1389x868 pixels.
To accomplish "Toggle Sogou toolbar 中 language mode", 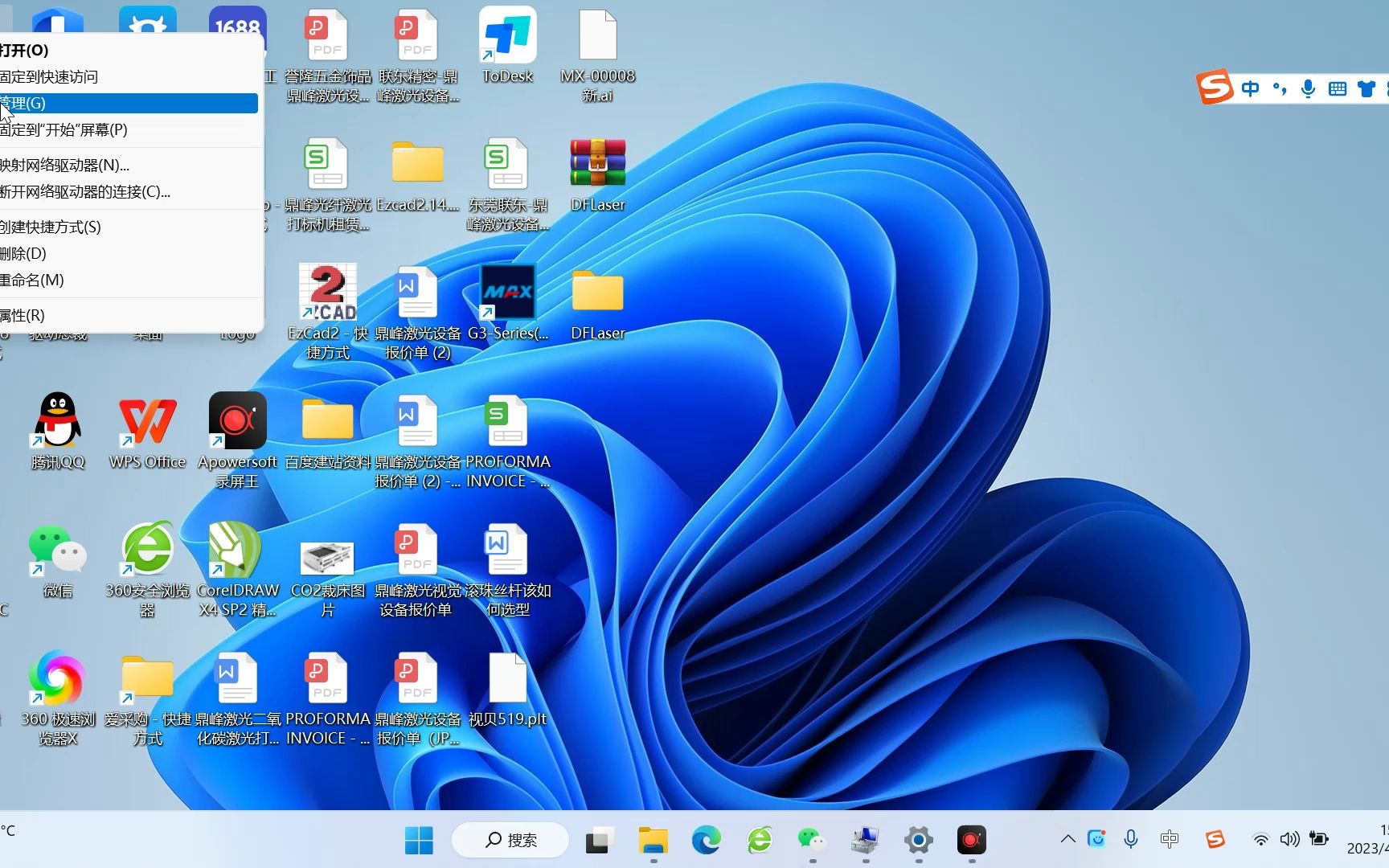I will pos(1250,88).
